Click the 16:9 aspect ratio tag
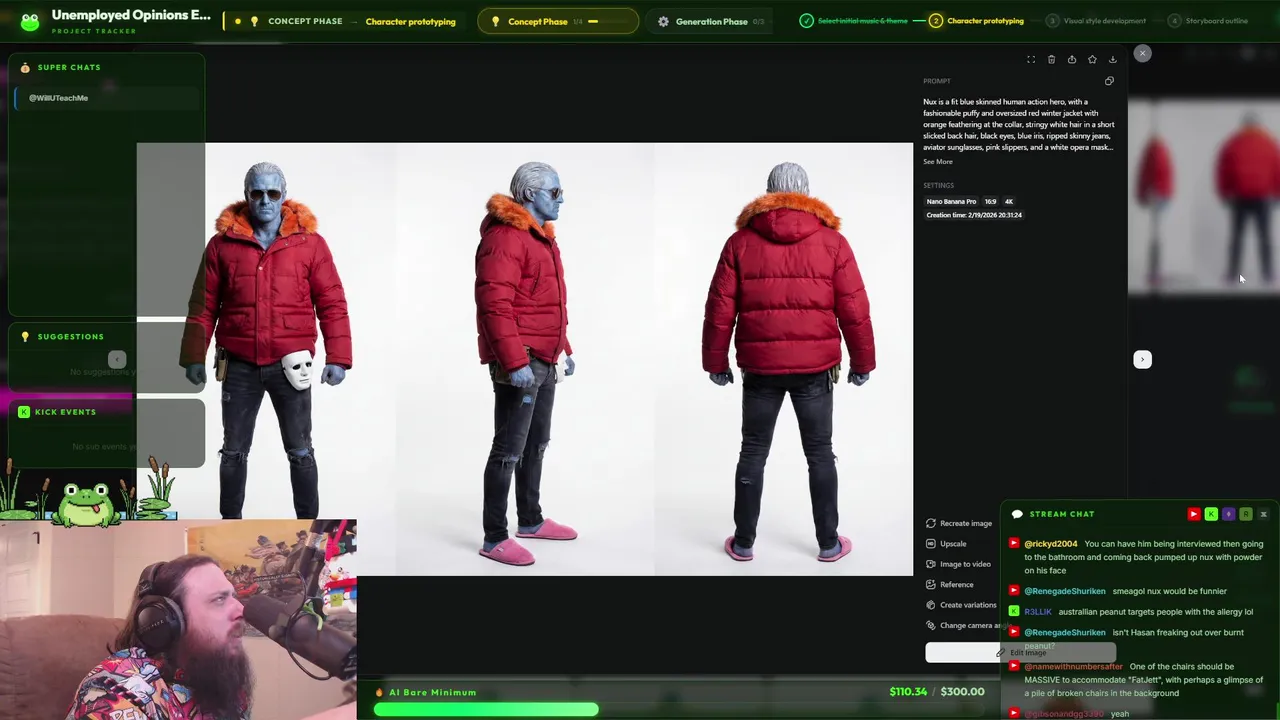The height and width of the screenshot is (720, 1280). click(990, 202)
